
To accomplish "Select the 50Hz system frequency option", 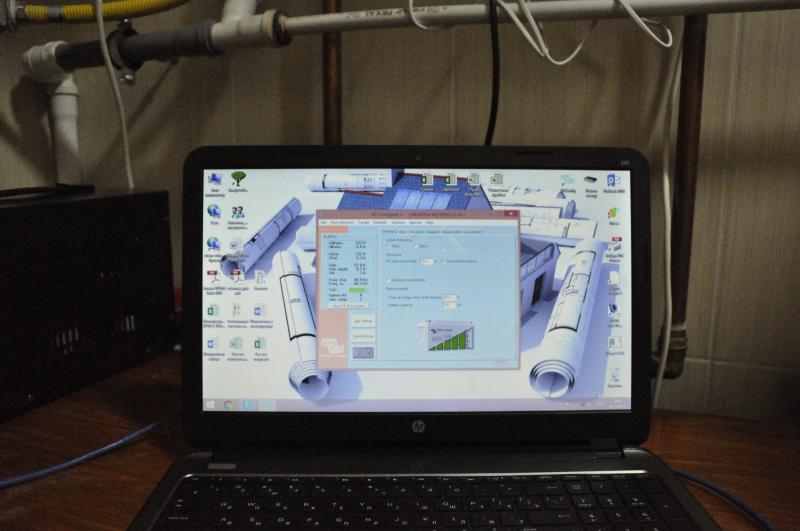I will click(x=390, y=246).
